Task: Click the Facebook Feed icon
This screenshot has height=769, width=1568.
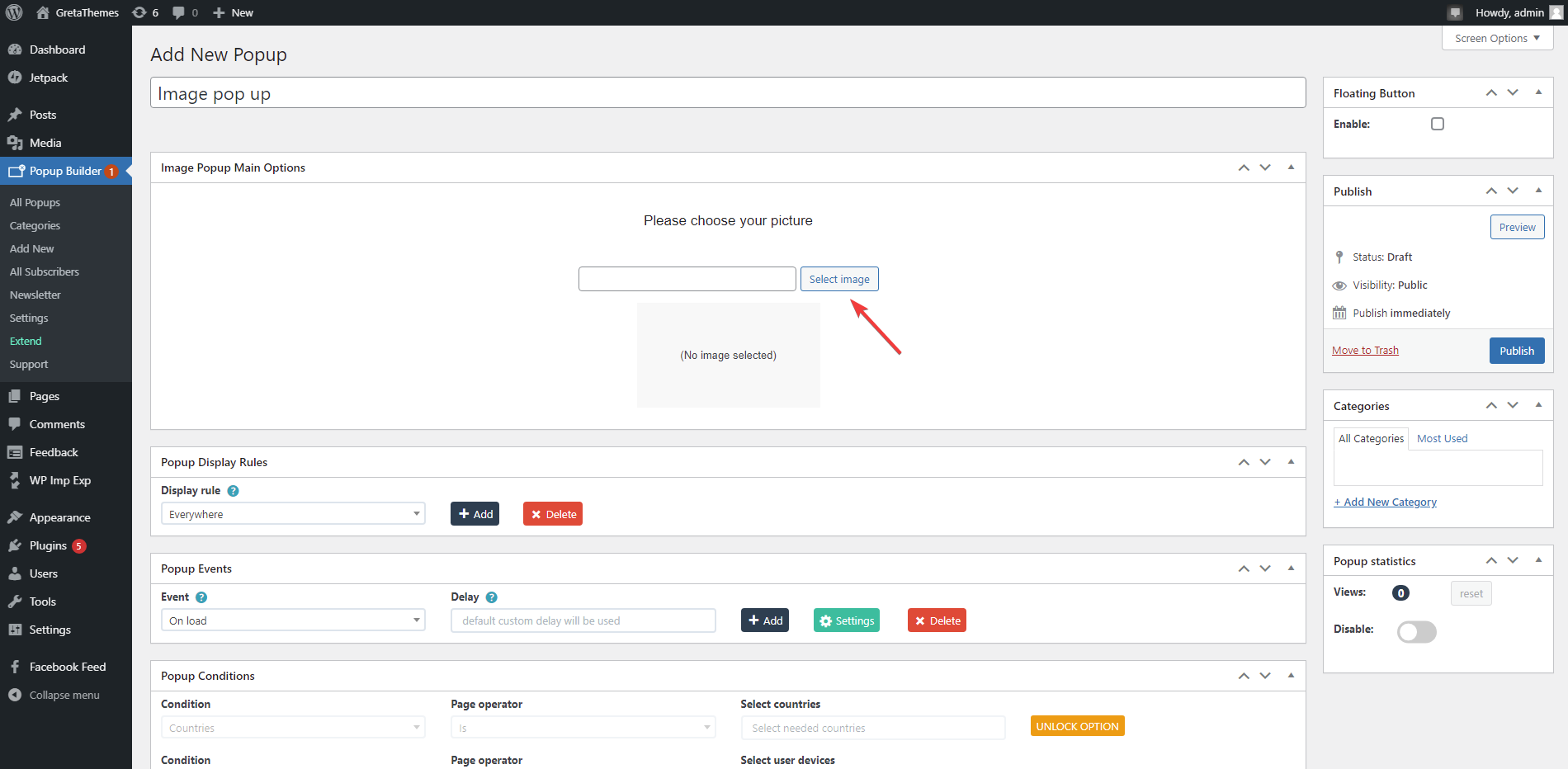Action: click(15, 667)
